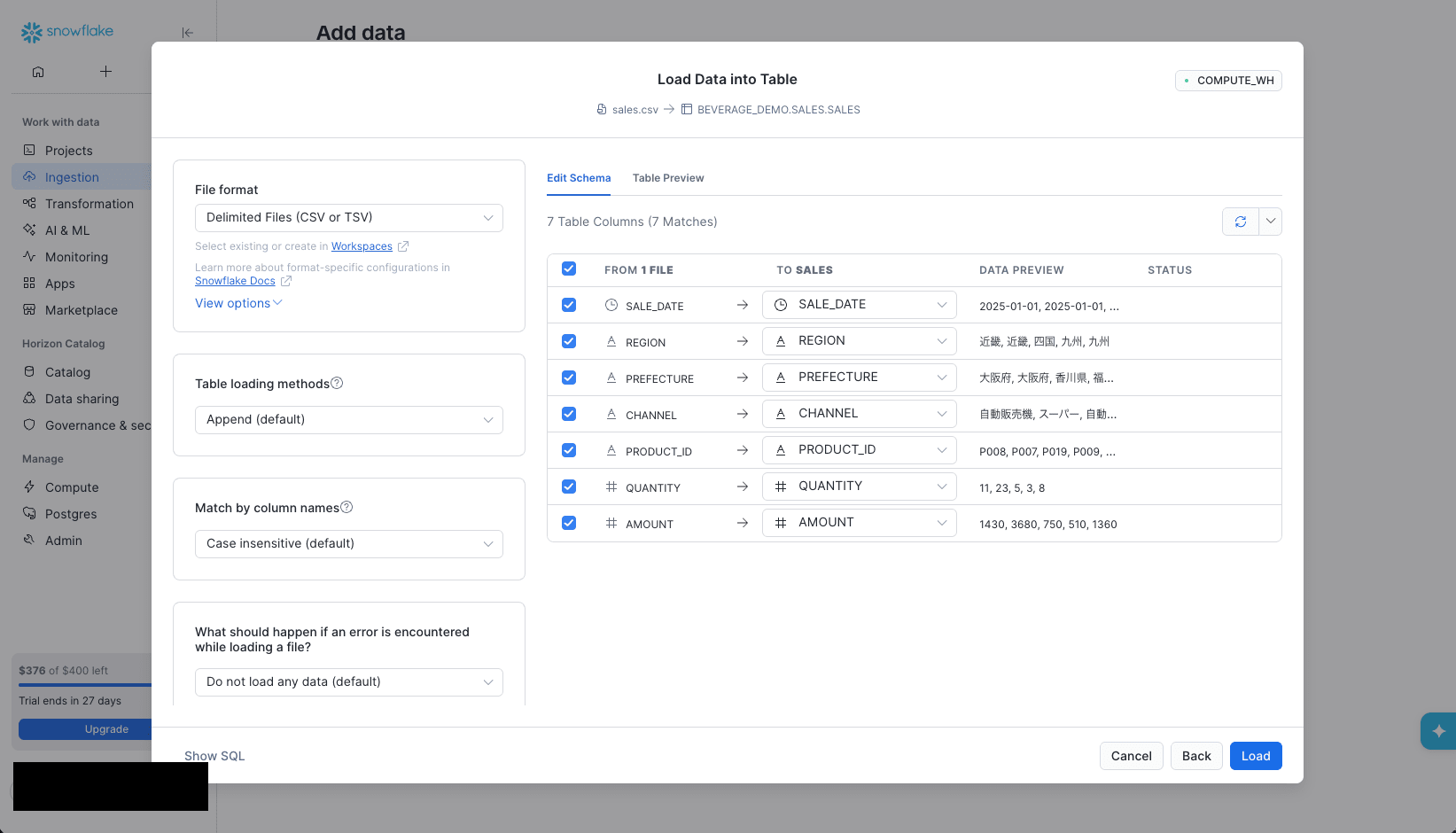Viewport: 1456px width, 833px height.
Task: Open the Snowflake AI sparkle assistant button
Action: pyautogui.click(x=1438, y=731)
